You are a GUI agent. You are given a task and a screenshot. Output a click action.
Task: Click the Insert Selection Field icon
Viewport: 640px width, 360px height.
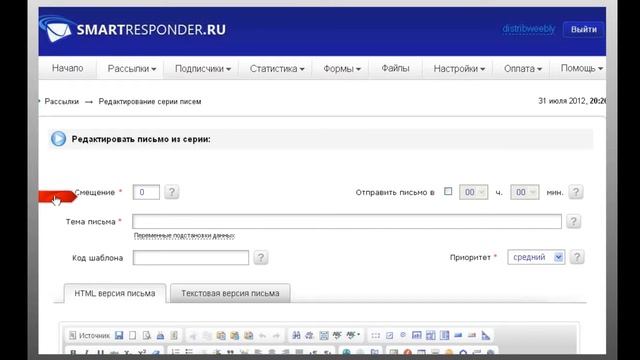point(444,336)
